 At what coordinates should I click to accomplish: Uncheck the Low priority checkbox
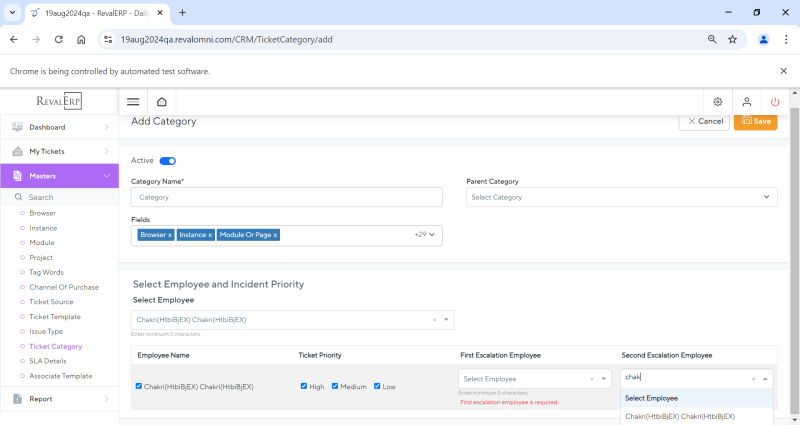[x=378, y=386]
